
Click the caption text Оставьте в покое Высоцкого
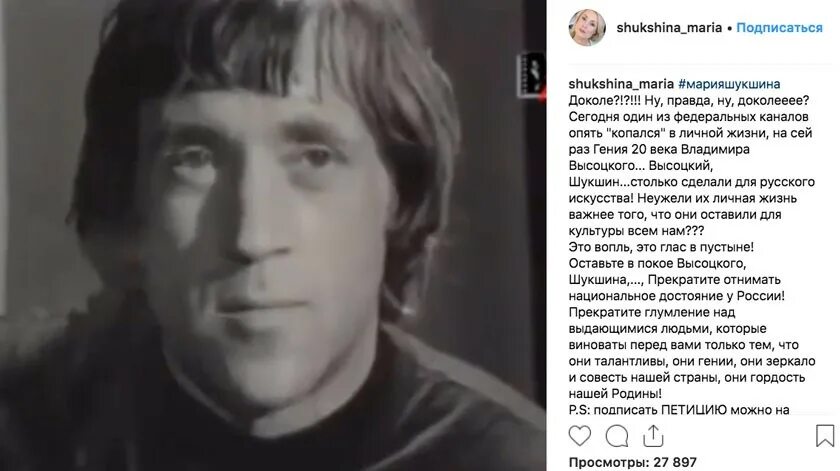tap(657, 264)
